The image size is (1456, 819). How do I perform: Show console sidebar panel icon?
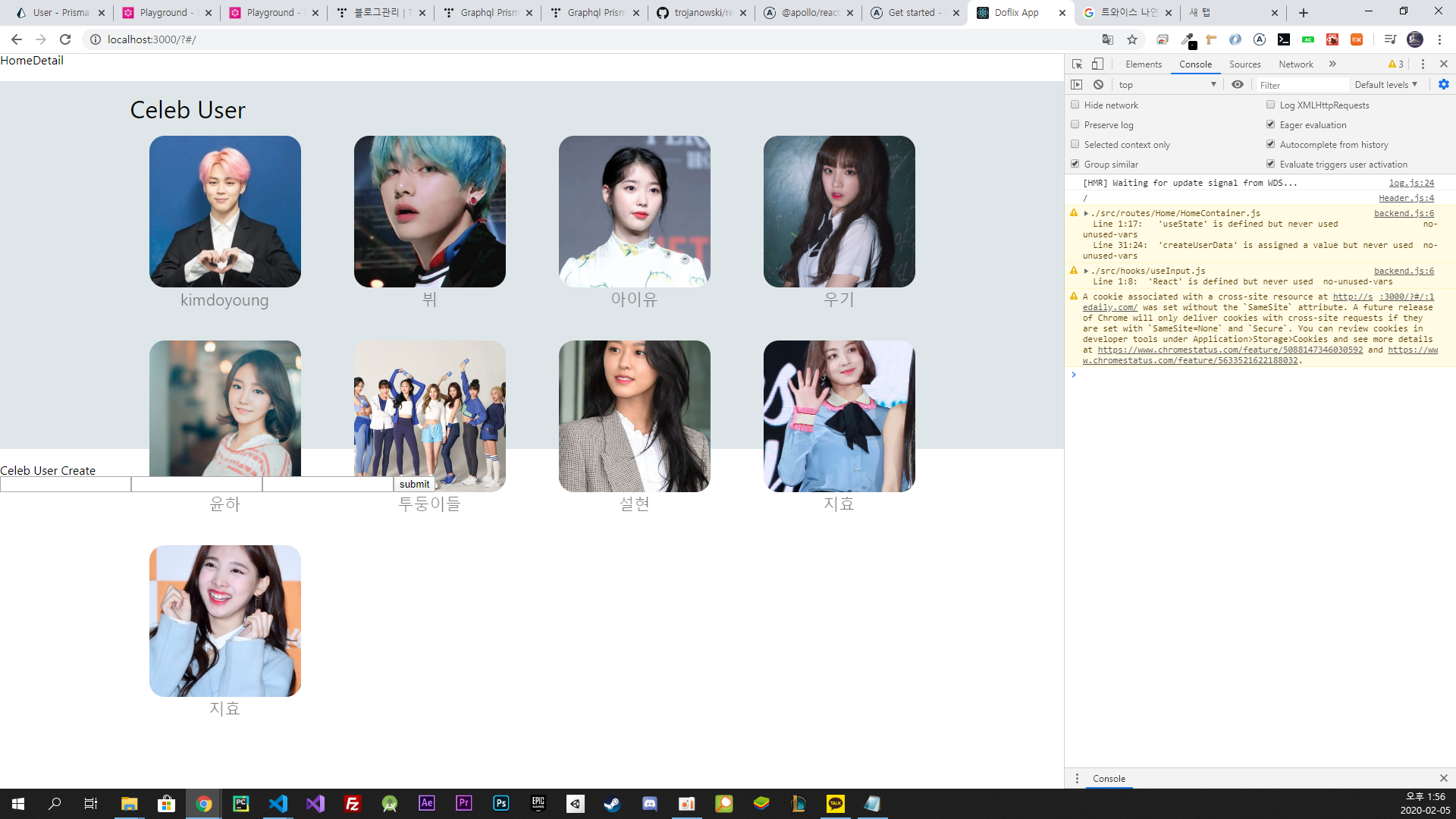(x=1076, y=85)
